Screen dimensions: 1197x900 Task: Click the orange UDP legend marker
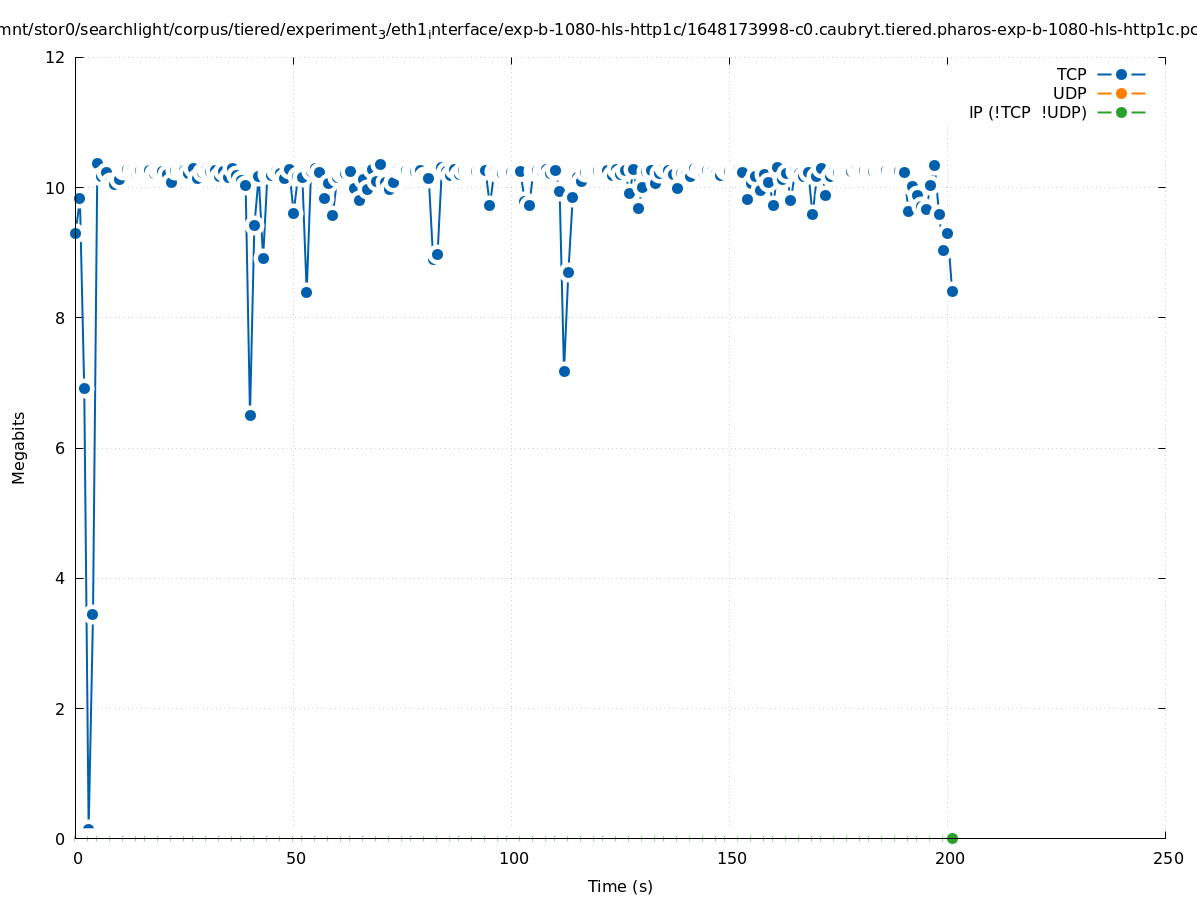point(1121,94)
